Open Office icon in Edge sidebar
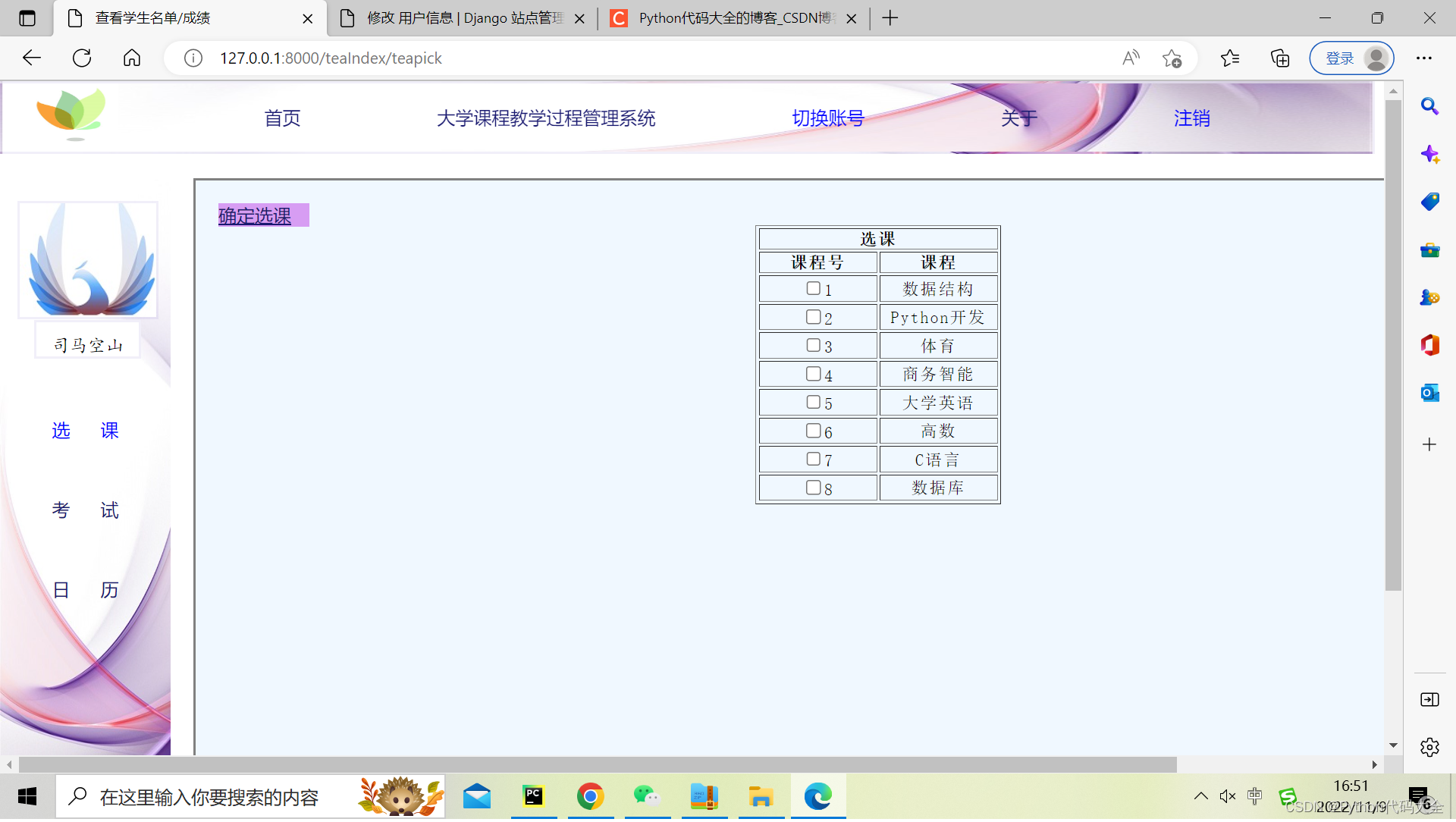This screenshot has height=822, width=1456. pyautogui.click(x=1429, y=345)
